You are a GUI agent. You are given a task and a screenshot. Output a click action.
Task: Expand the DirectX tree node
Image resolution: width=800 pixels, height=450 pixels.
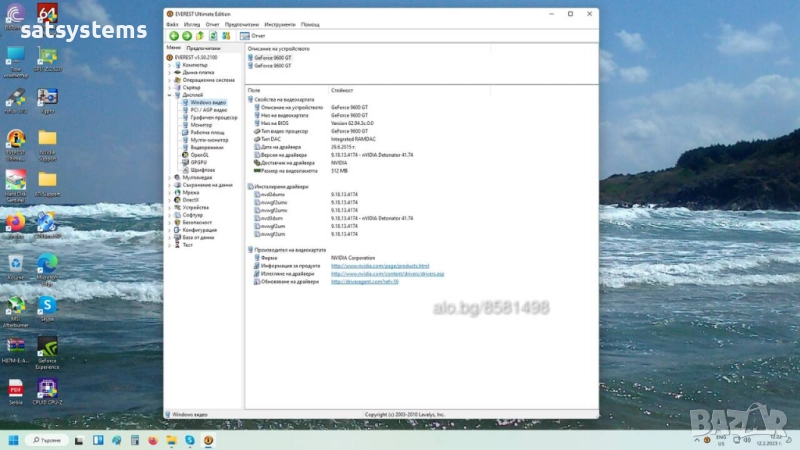[x=168, y=200]
